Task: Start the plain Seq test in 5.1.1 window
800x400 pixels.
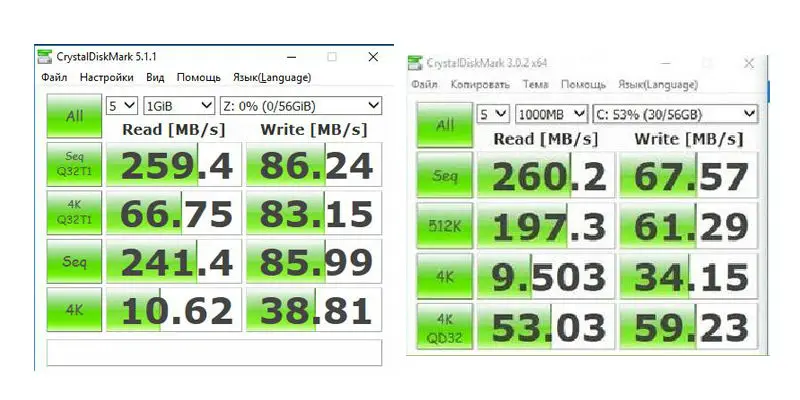Action: pyautogui.click(x=74, y=261)
